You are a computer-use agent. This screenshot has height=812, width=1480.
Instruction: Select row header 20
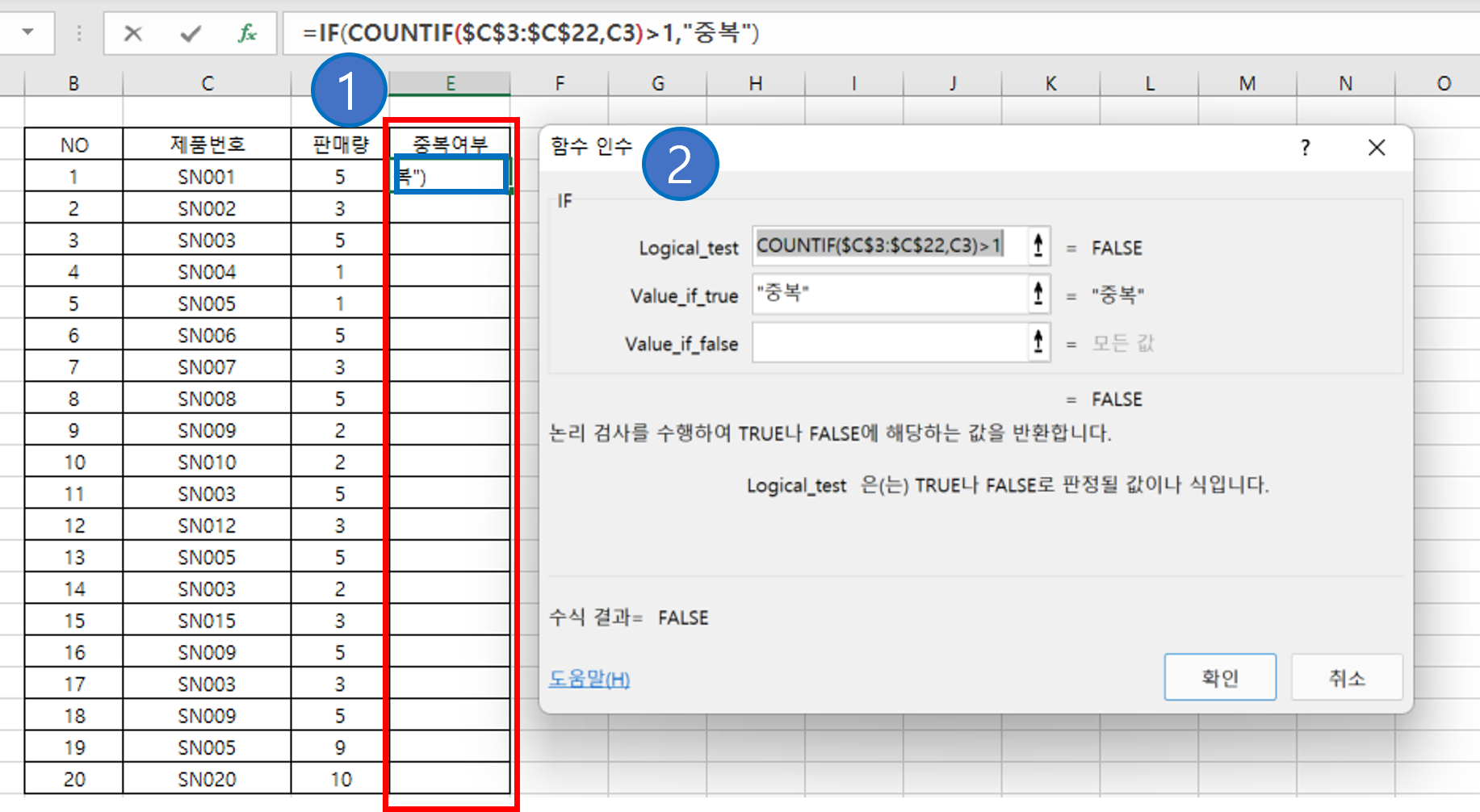pos(73,778)
